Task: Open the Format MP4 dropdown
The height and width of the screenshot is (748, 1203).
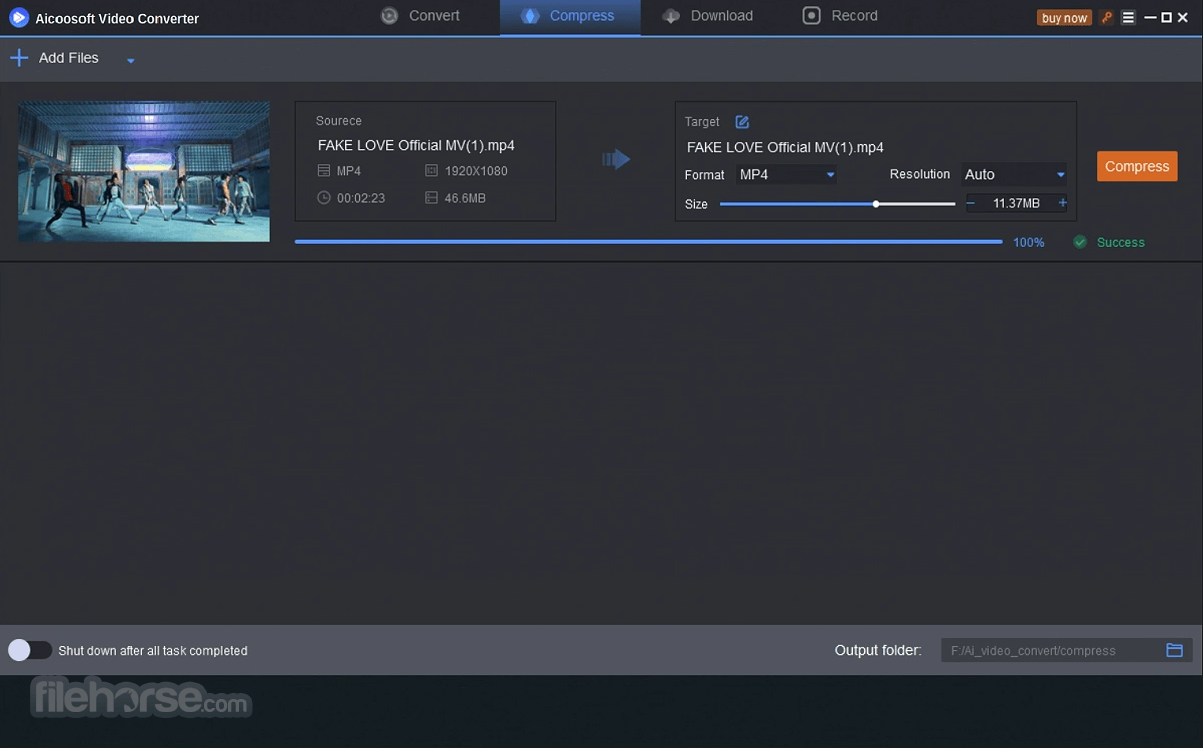Action: point(786,175)
